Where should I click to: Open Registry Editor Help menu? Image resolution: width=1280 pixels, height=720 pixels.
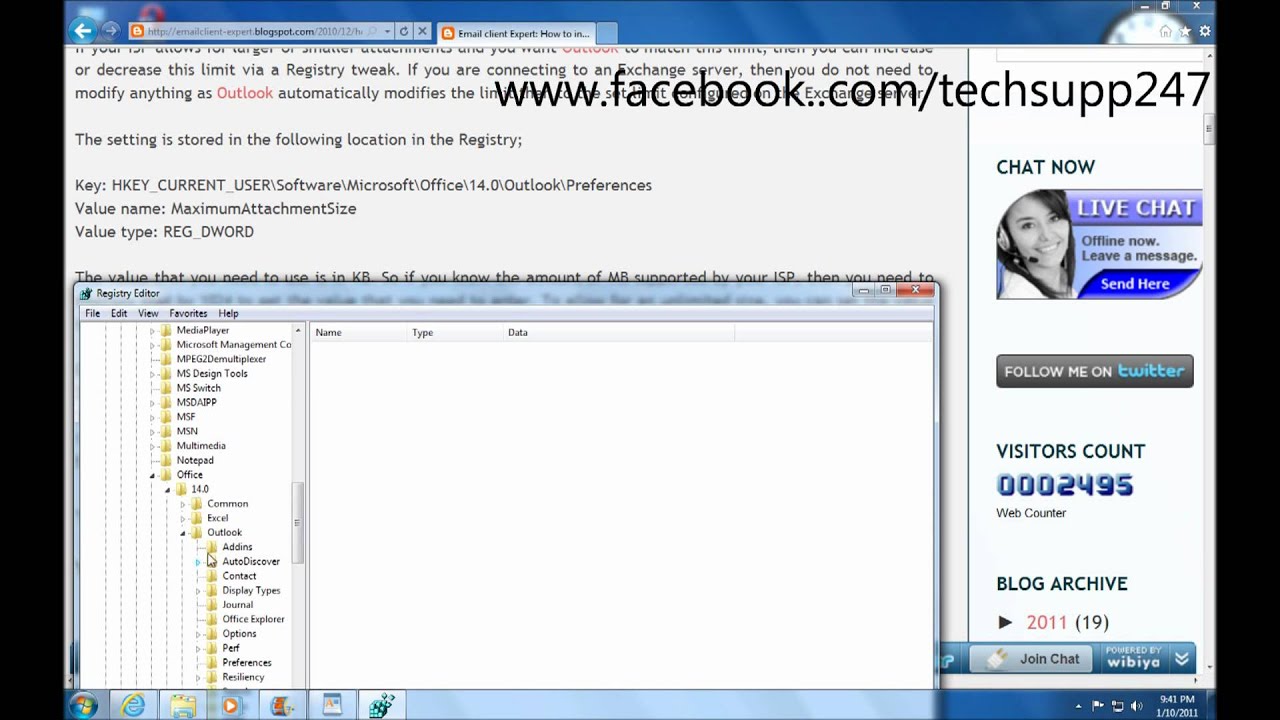228,313
